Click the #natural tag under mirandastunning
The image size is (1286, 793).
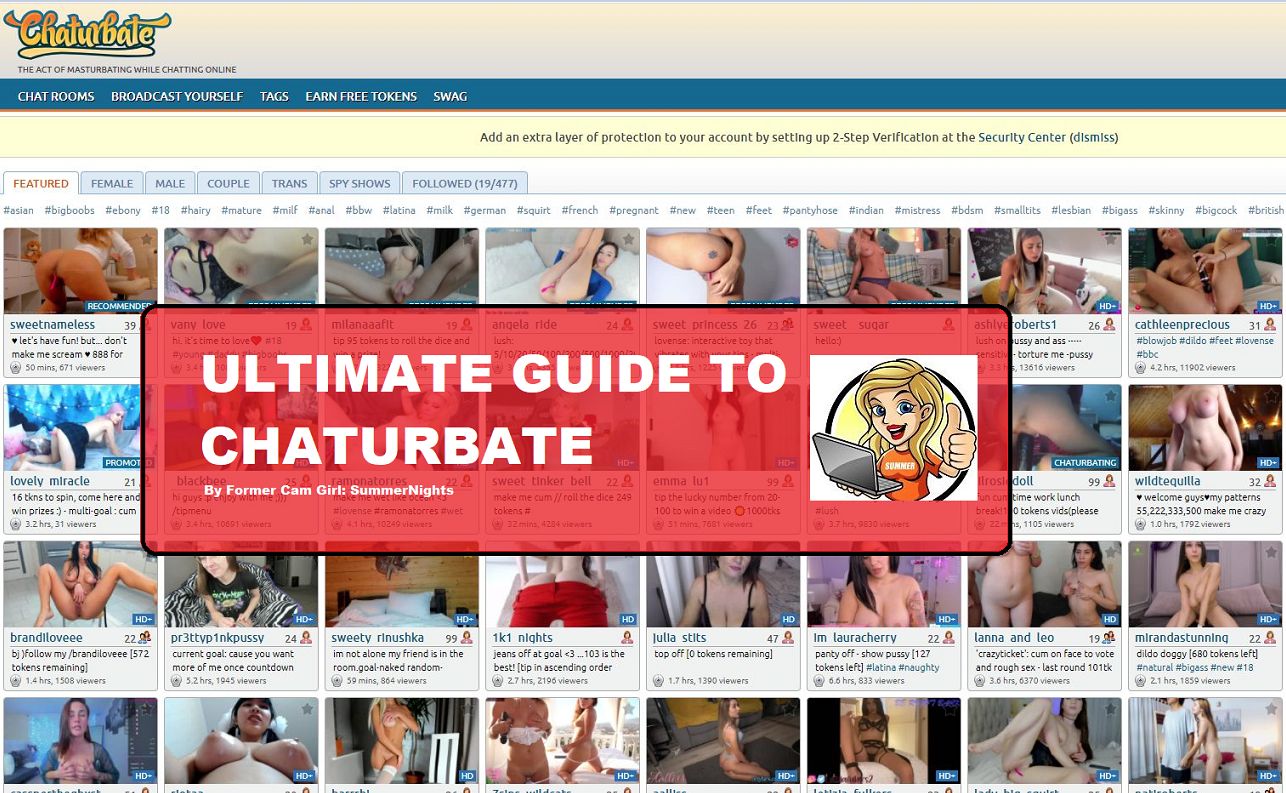1156,667
